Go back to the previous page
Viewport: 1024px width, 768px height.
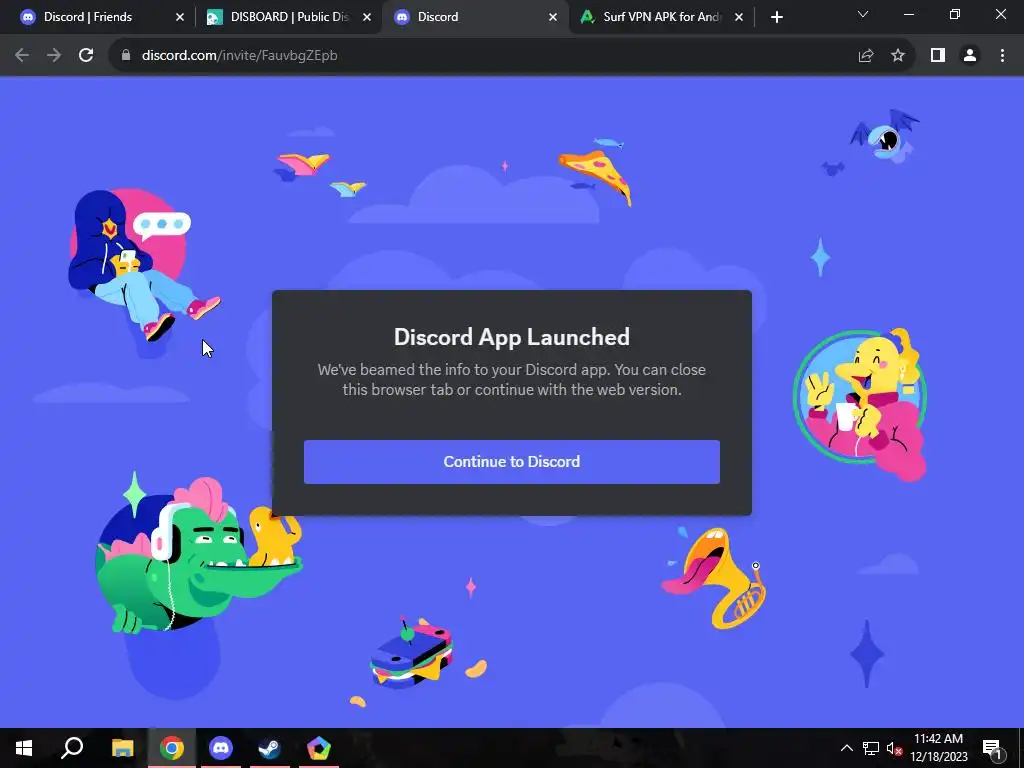pyautogui.click(x=22, y=56)
